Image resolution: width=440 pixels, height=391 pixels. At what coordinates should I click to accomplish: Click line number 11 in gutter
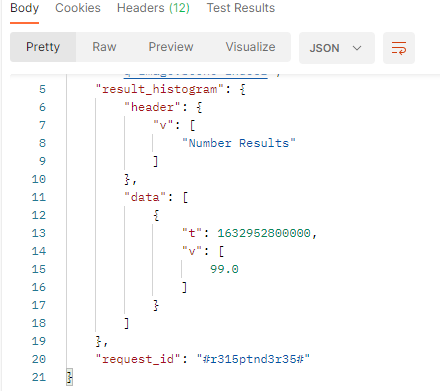tap(39, 197)
